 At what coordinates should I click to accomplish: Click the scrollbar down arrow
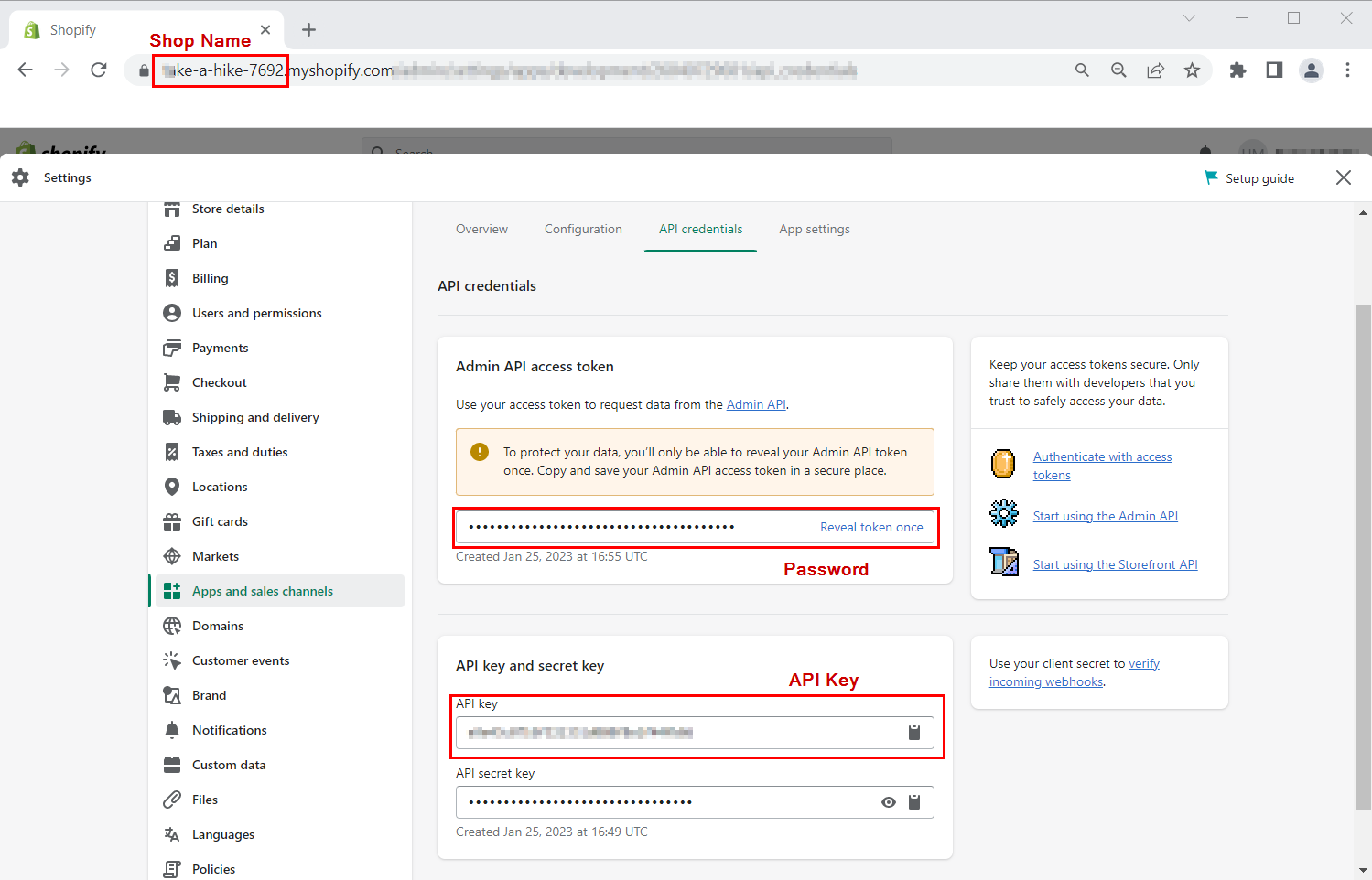click(x=1363, y=870)
